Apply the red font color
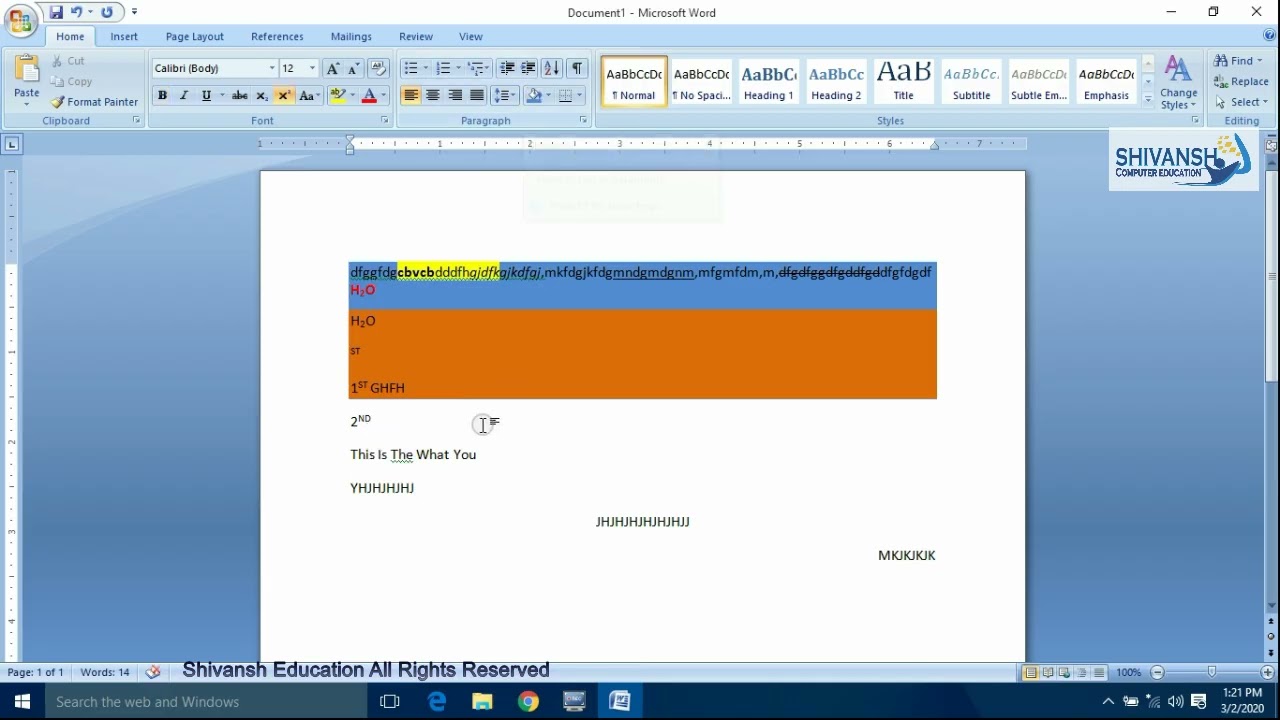The height and width of the screenshot is (720, 1280). (x=369, y=96)
